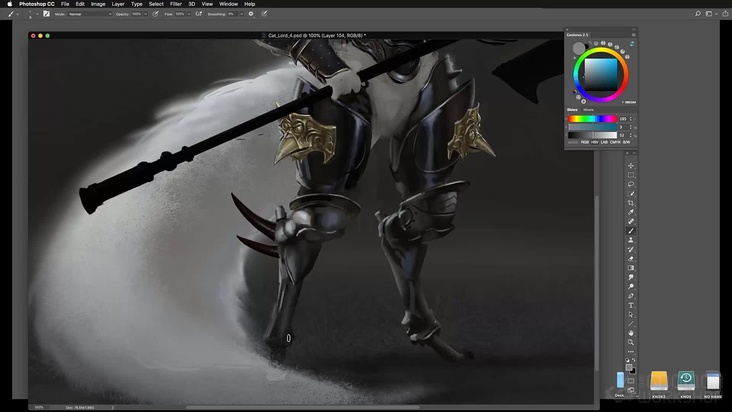
Task: Open the Flow slider dropdown arrow
Action: (x=189, y=14)
